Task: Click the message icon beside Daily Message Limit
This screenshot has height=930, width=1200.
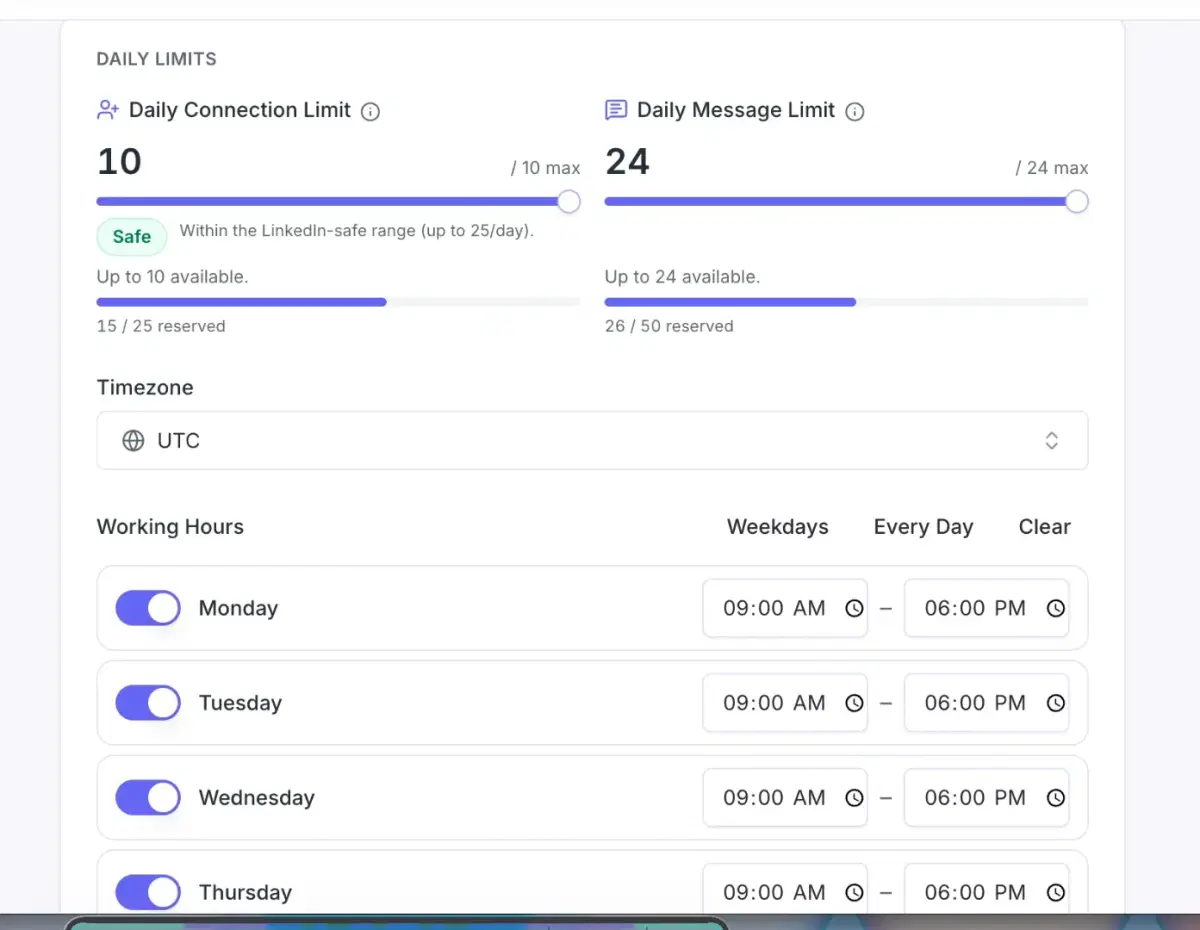Action: click(616, 110)
